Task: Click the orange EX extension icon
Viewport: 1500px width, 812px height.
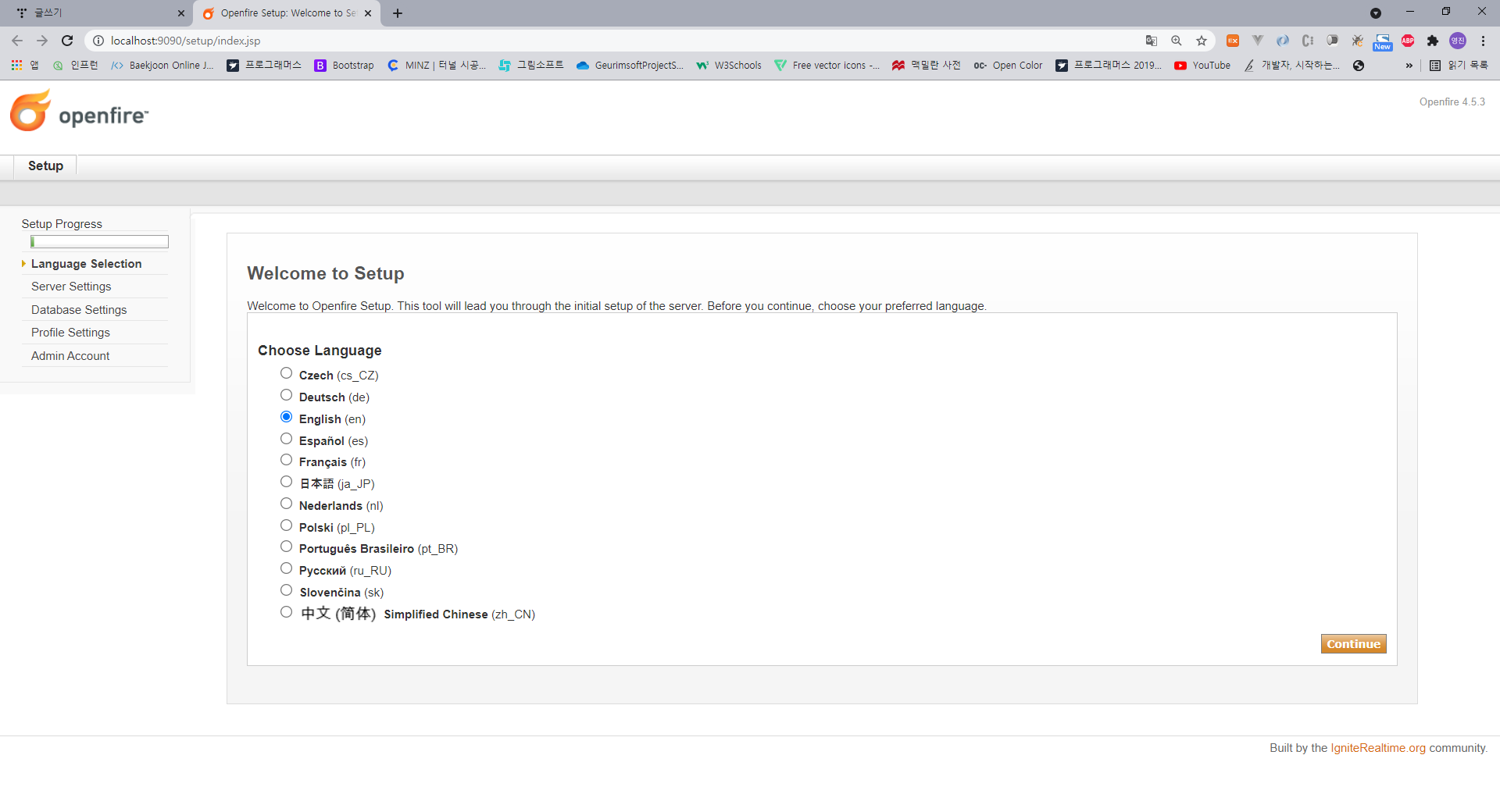Action: coord(1233,41)
